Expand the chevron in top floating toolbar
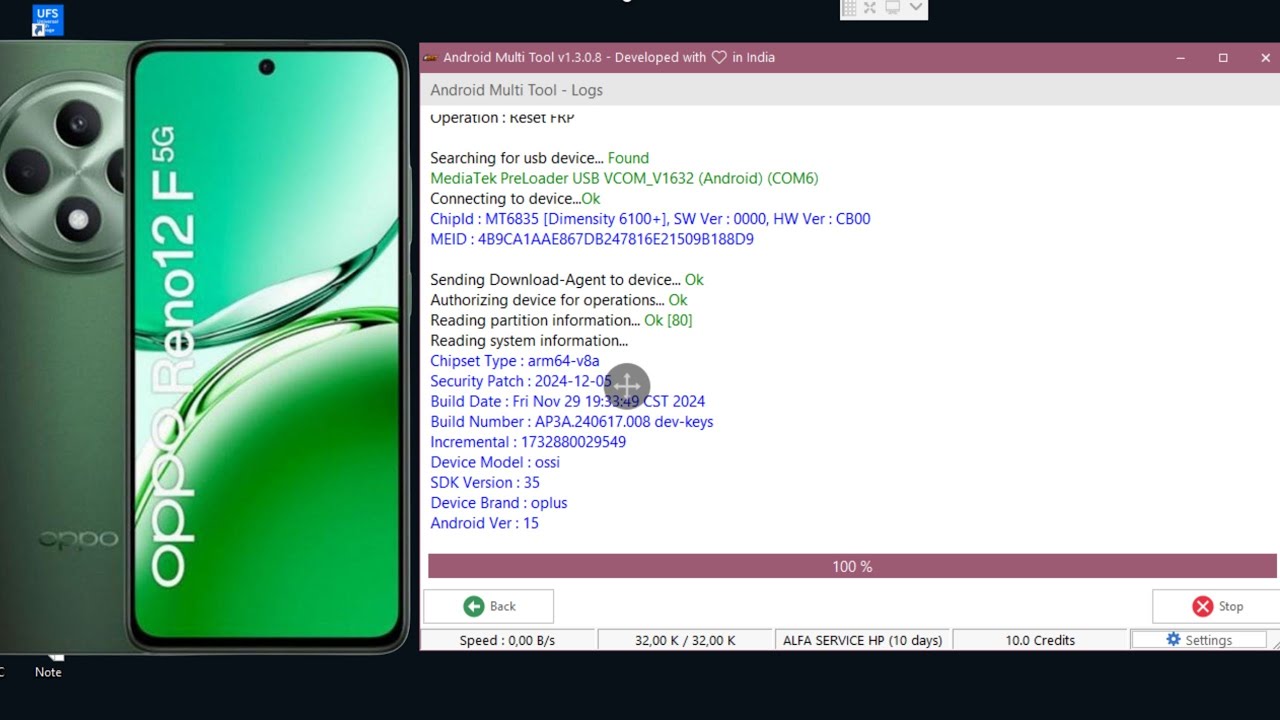The width and height of the screenshot is (1280, 720). (x=915, y=7)
